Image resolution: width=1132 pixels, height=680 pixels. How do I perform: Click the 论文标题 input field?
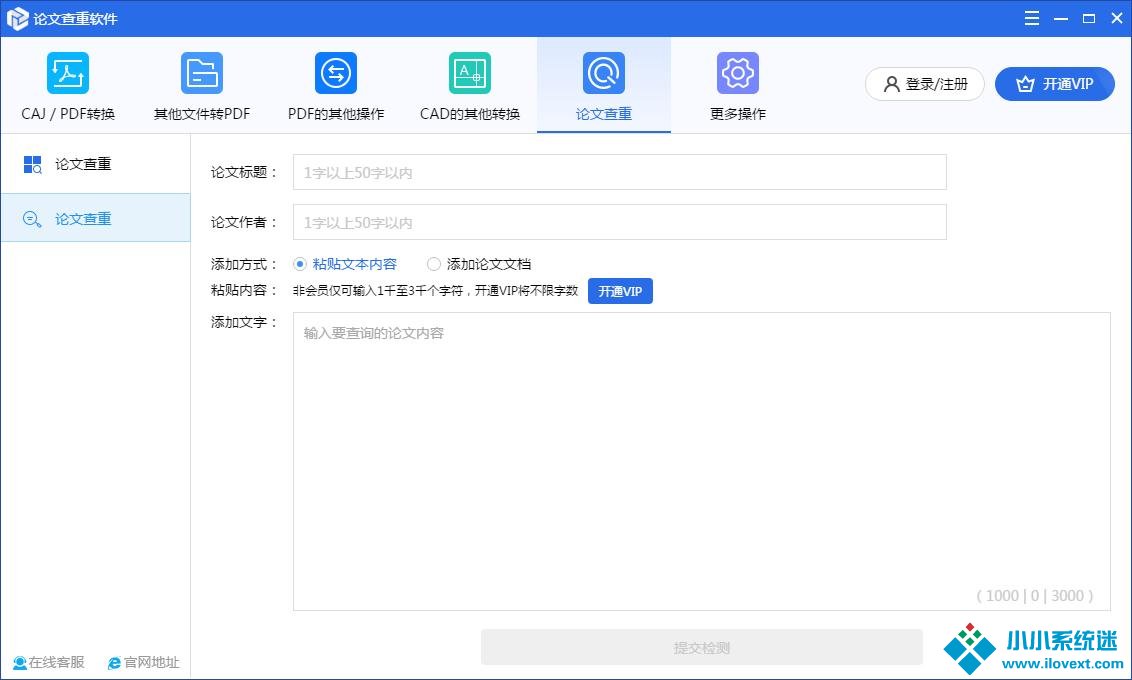click(x=619, y=172)
